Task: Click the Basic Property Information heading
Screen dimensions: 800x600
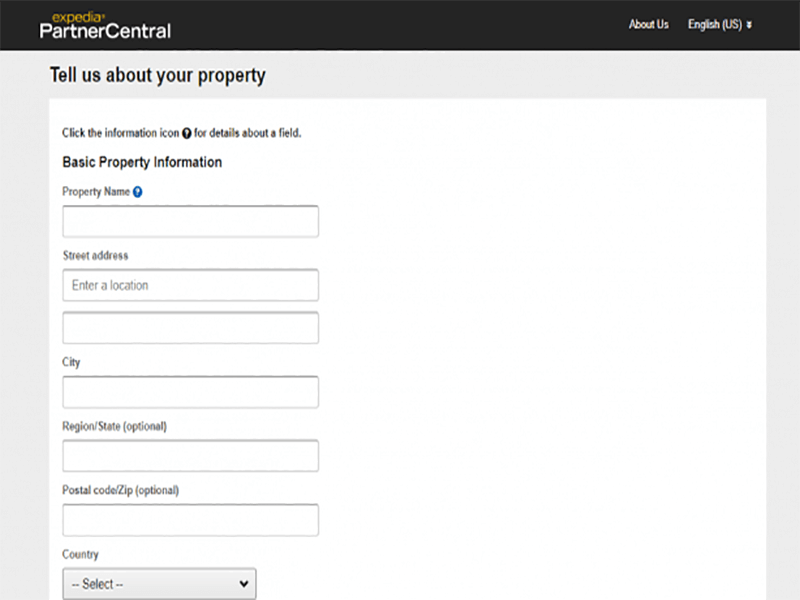Action: click(x=142, y=162)
